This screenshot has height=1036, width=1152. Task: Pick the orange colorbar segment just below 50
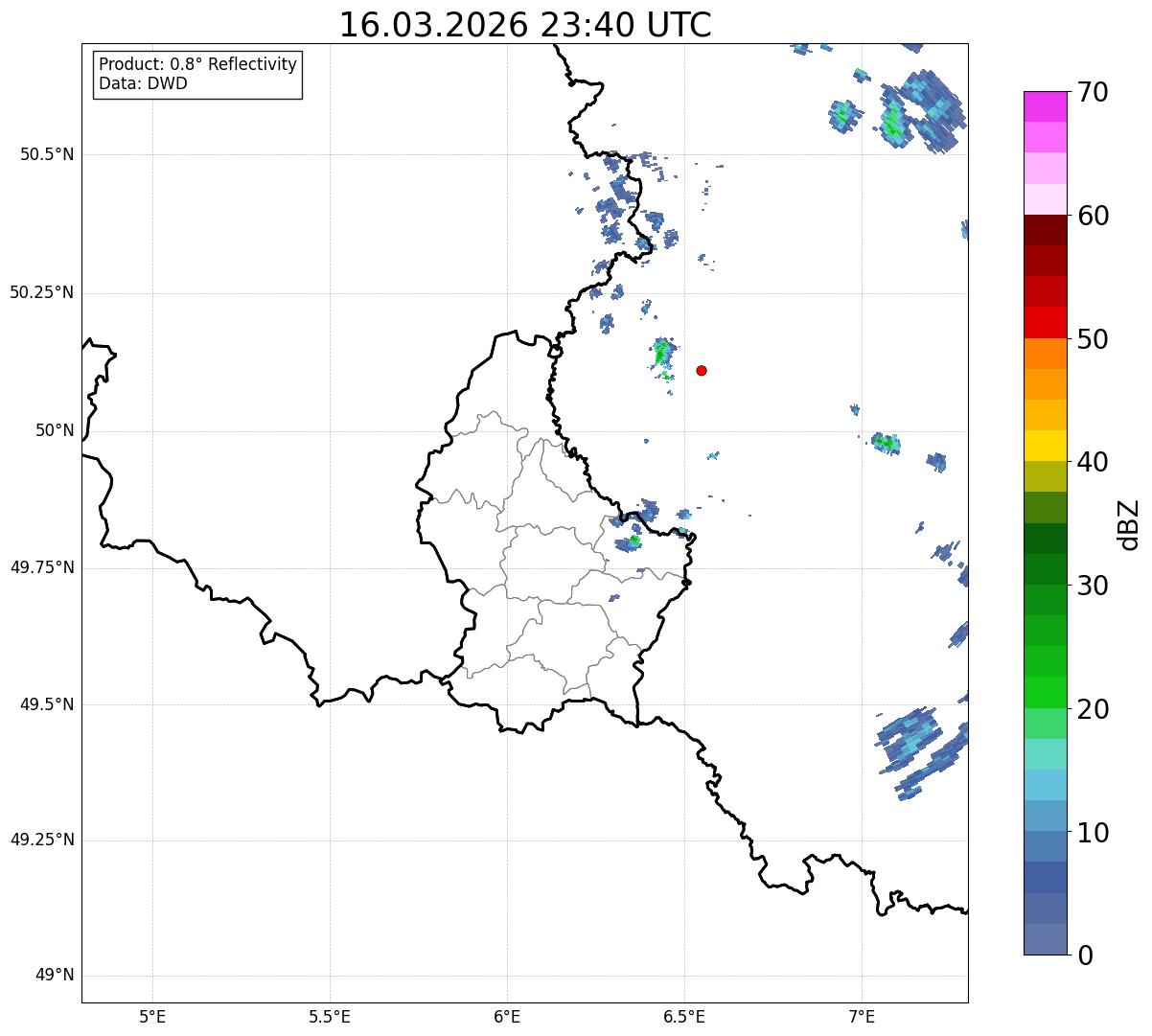1045,354
